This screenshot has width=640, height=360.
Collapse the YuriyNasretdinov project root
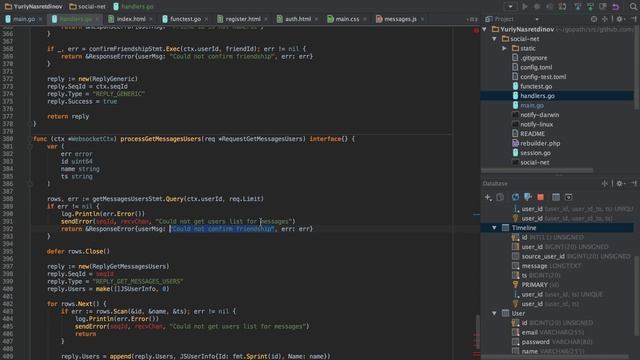click(x=484, y=29)
